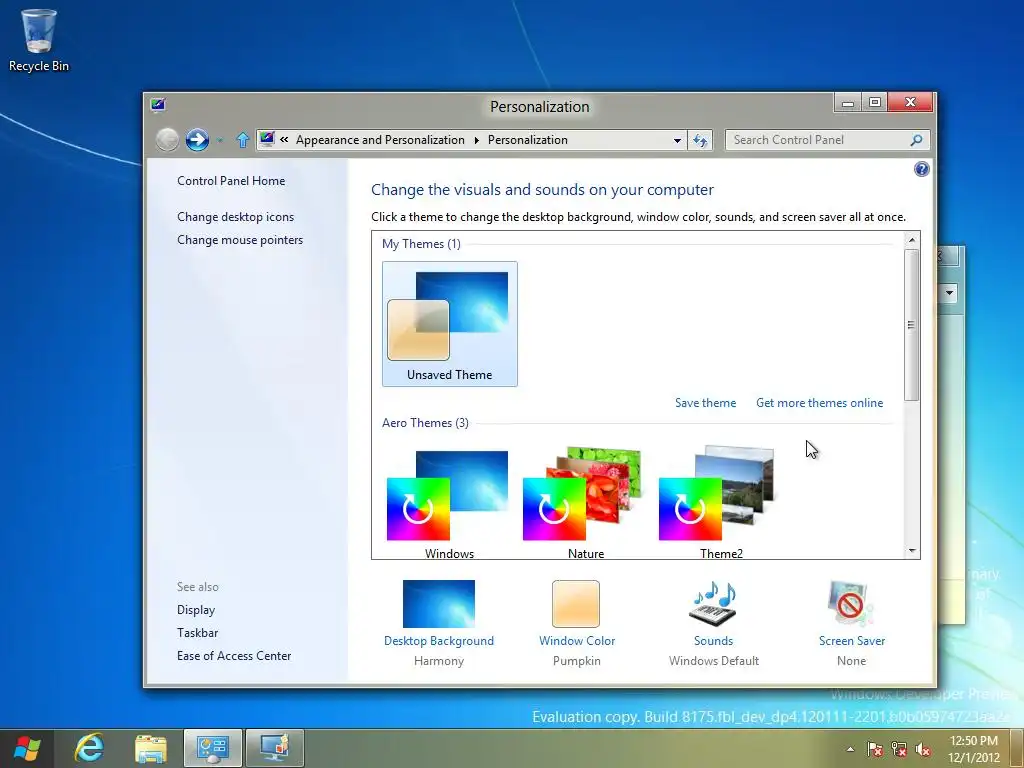The height and width of the screenshot is (768, 1024).
Task: Open the Recycle Bin desktop icon
Action: (x=39, y=39)
